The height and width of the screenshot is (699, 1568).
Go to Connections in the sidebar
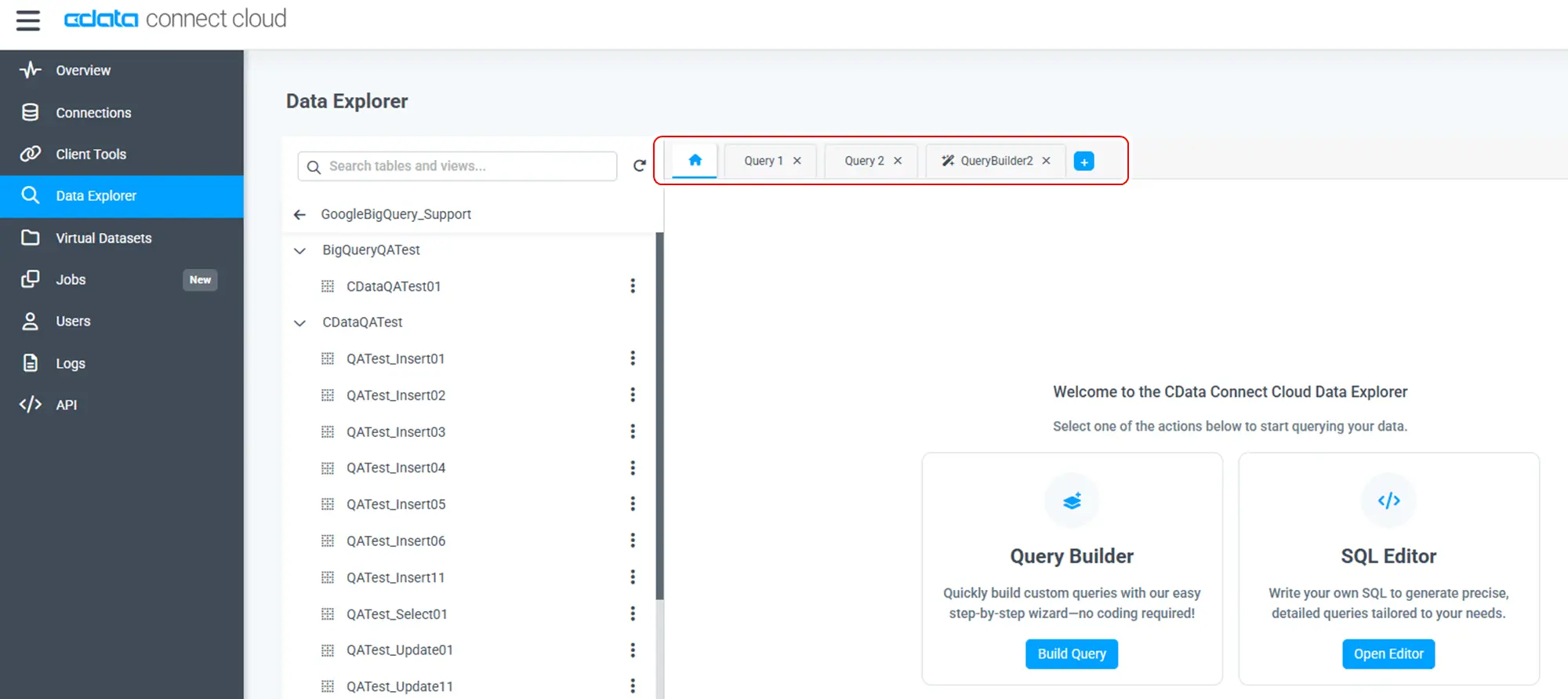pos(122,112)
